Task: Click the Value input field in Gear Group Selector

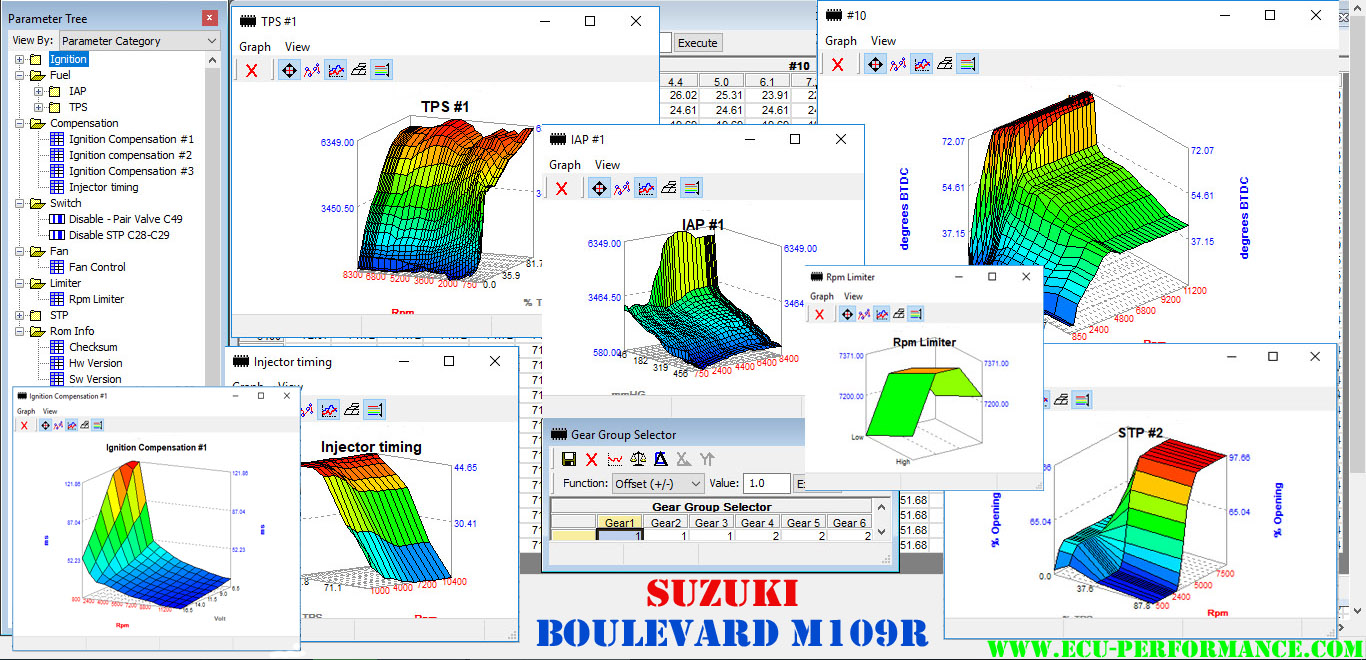Action: coord(766,483)
